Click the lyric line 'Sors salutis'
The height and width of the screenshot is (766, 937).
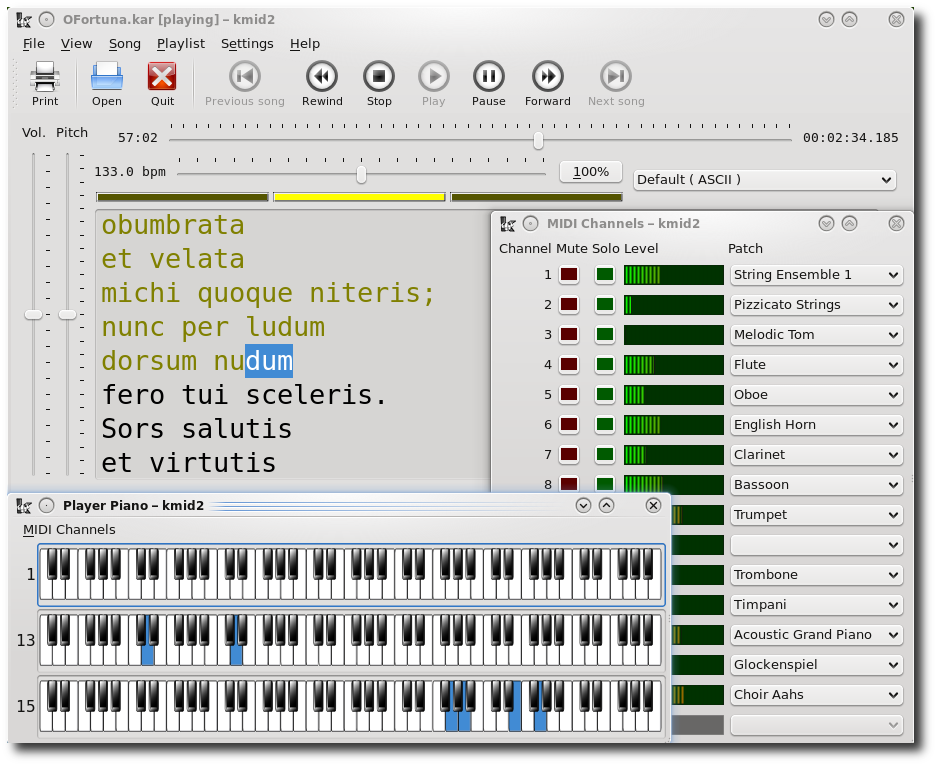pyautogui.click(x=197, y=429)
